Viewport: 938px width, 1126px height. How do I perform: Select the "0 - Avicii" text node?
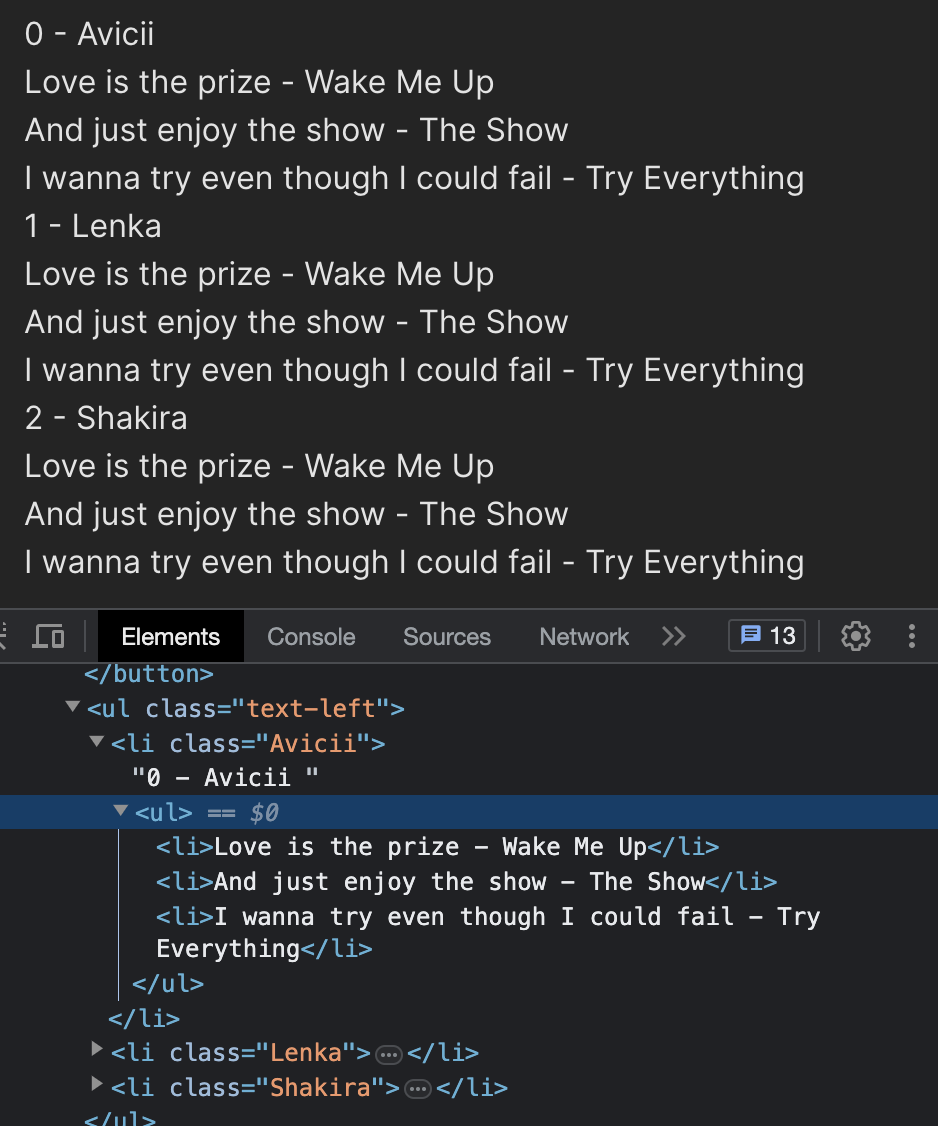pyautogui.click(x=225, y=778)
